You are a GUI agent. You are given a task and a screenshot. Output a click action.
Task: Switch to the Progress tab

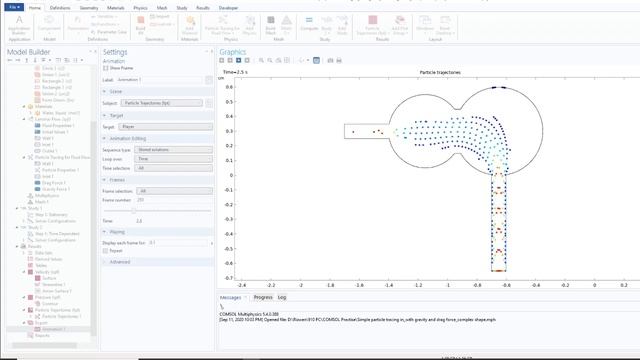263,298
